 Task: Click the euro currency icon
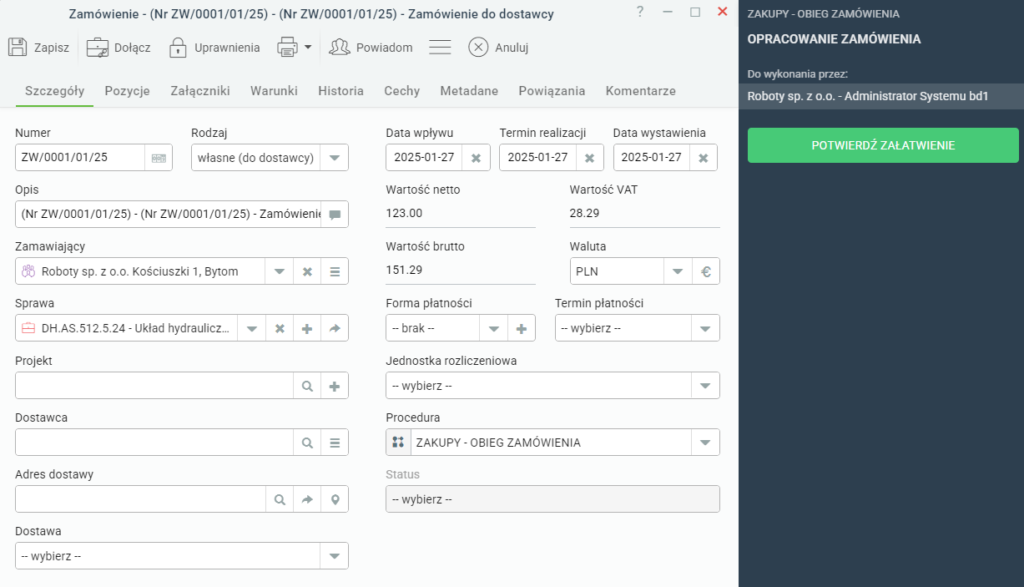[x=706, y=272]
